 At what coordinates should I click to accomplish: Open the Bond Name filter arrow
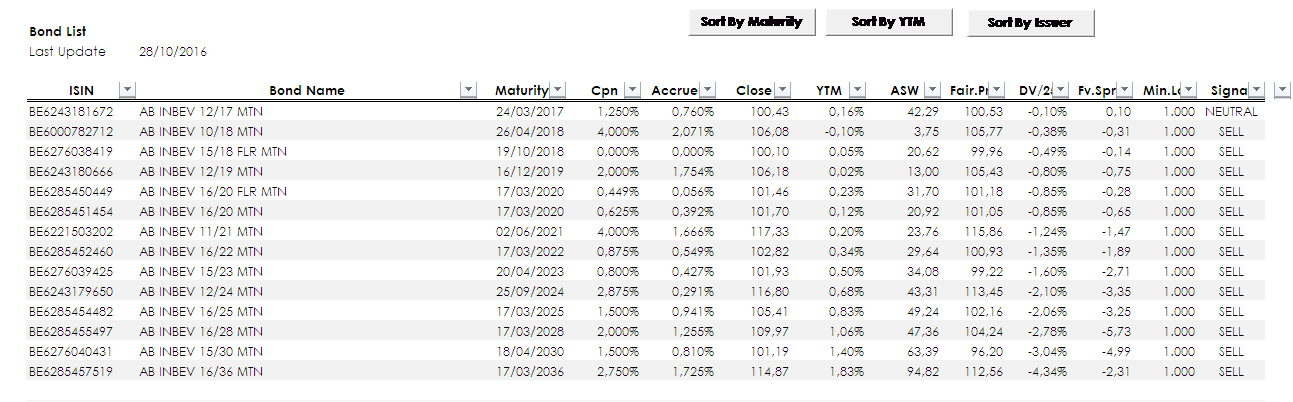[x=467, y=91]
